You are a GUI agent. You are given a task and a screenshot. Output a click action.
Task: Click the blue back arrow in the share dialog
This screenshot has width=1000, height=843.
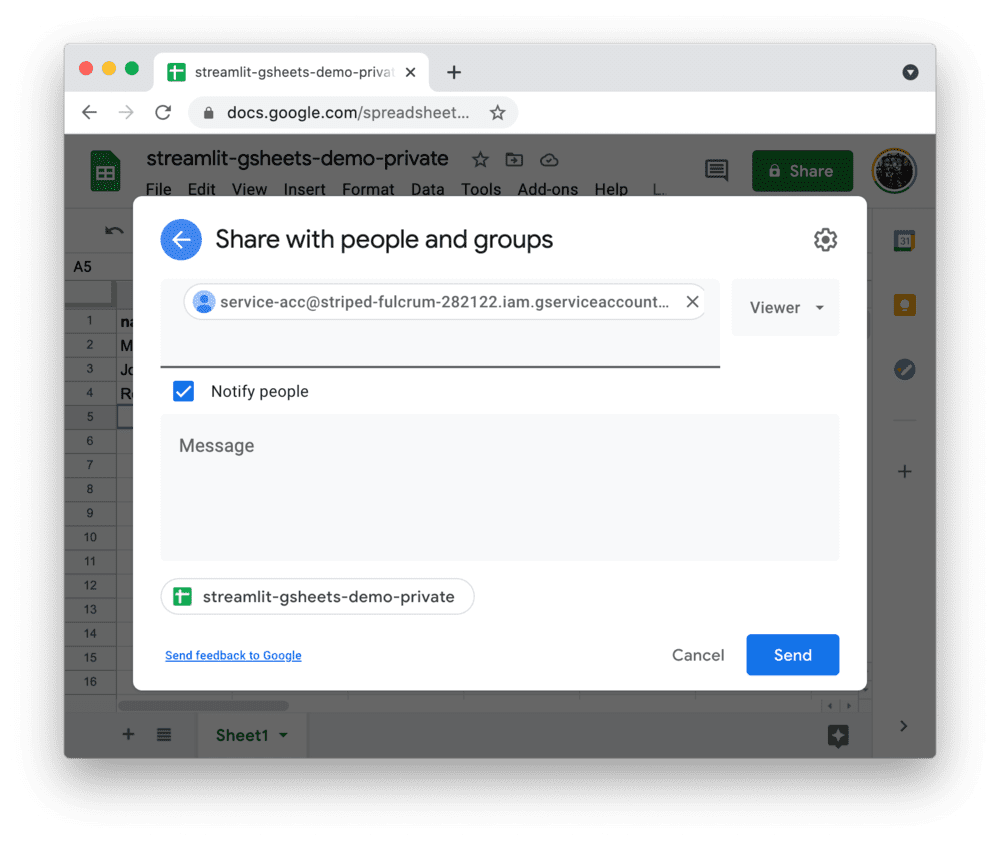[181, 240]
